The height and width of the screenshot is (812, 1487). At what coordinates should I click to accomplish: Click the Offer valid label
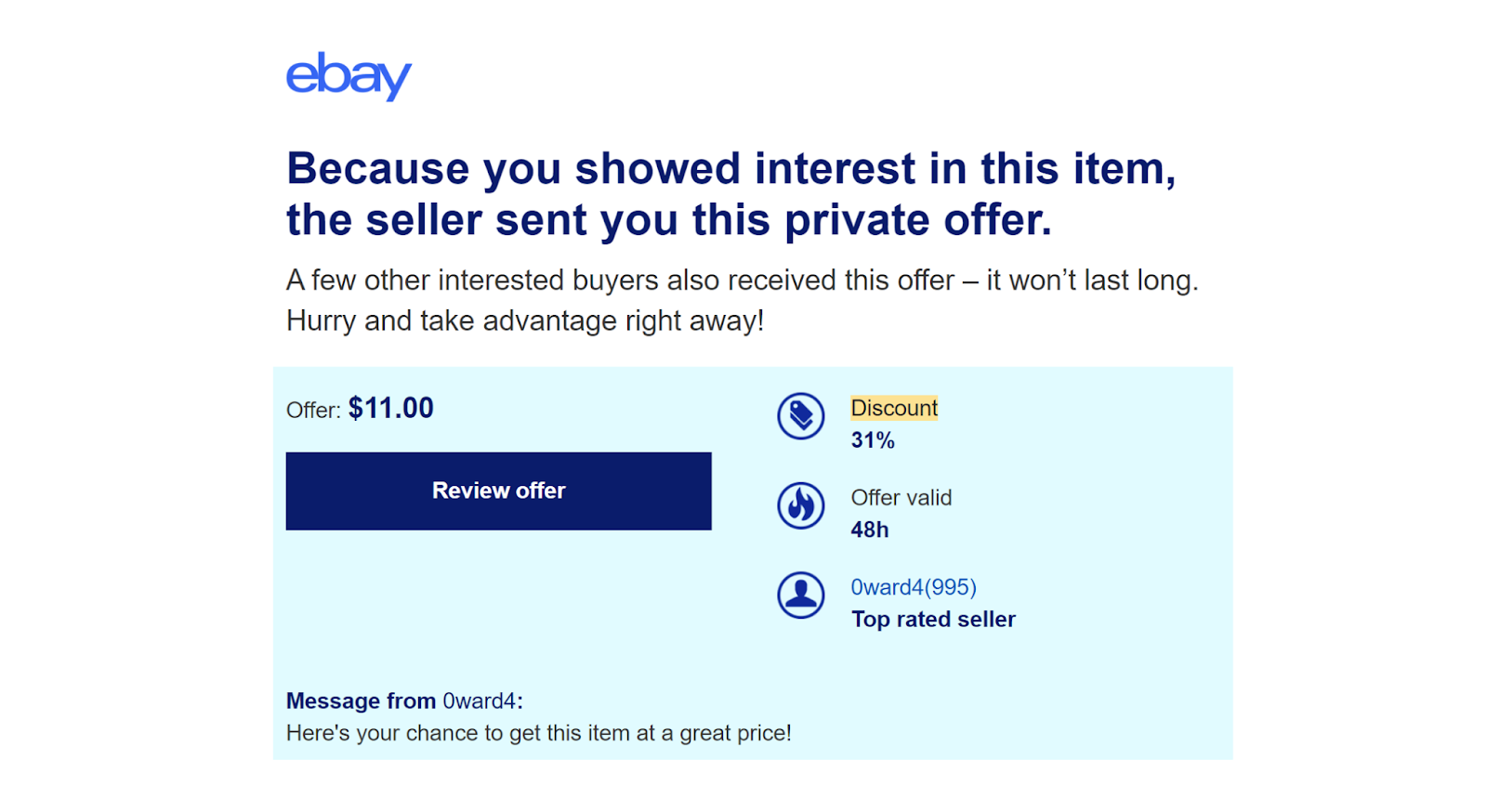point(901,497)
